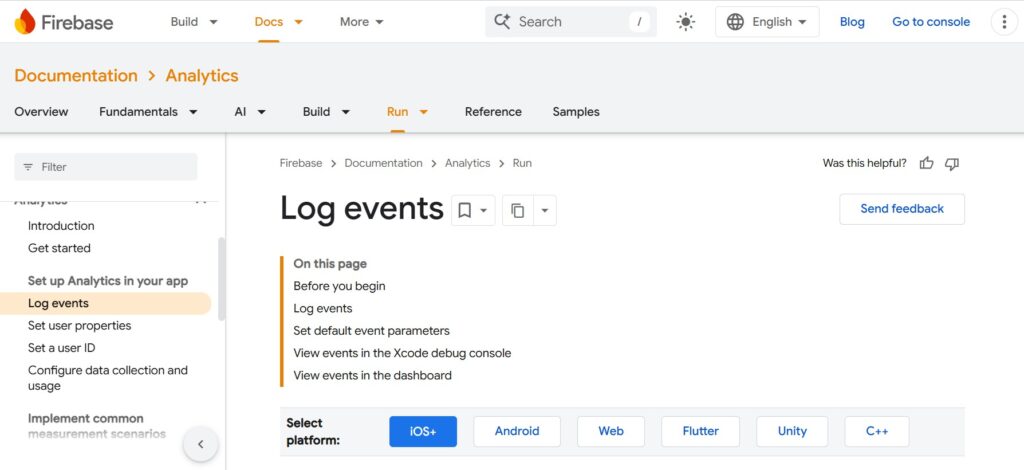Open Configure data collection and usage
The width and height of the screenshot is (1024, 470).
point(107,378)
